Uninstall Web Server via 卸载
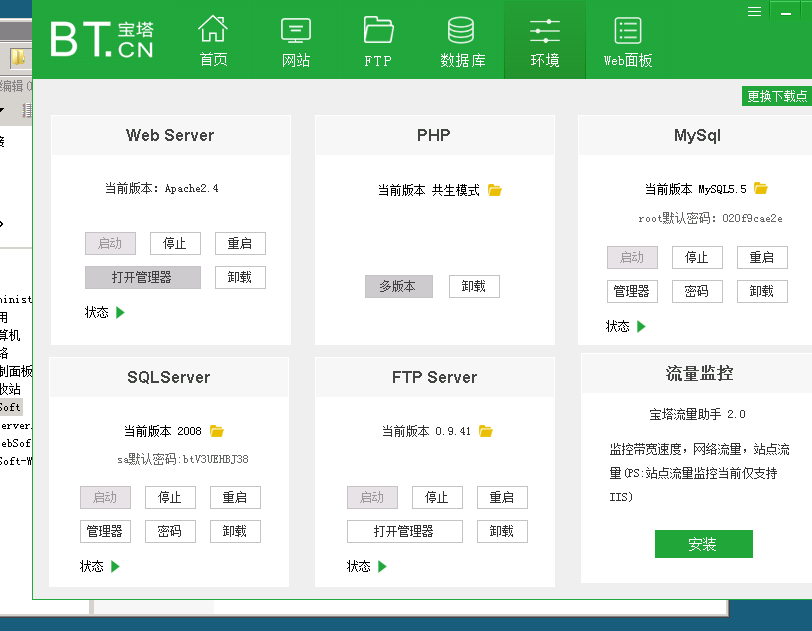 tap(240, 277)
